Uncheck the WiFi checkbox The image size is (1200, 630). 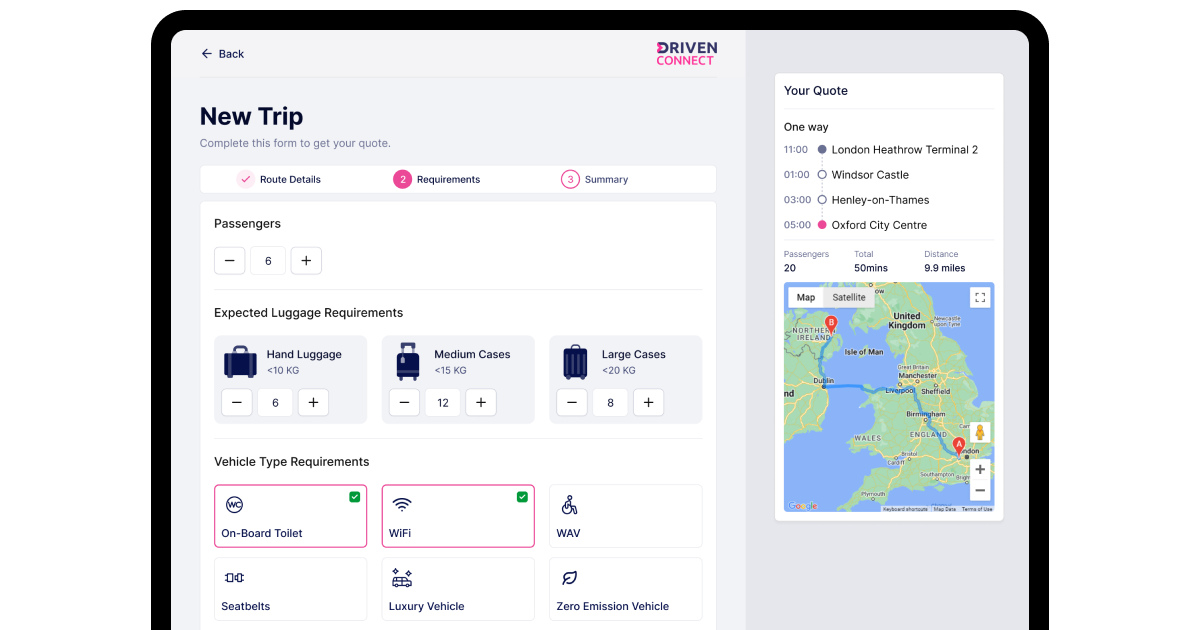point(522,497)
